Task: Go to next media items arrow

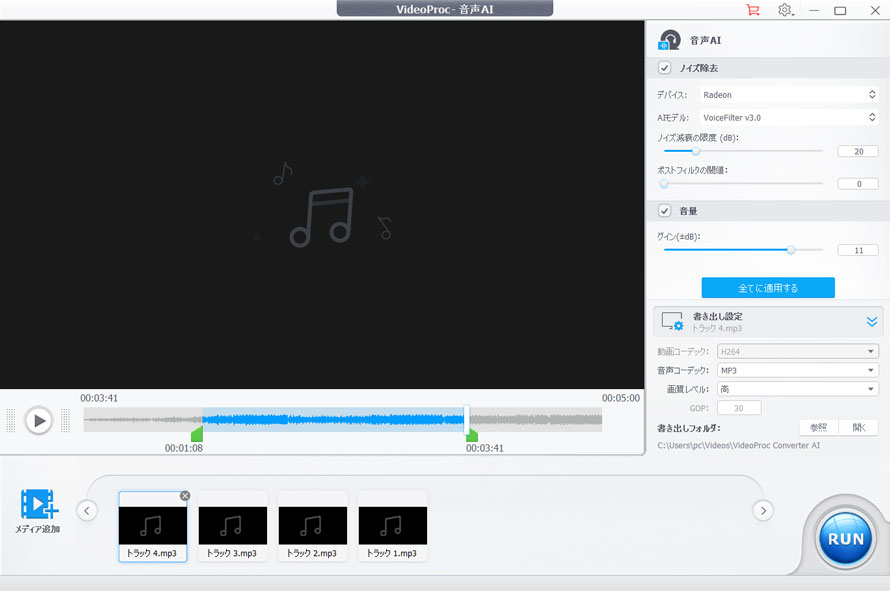Action: coord(763,510)
